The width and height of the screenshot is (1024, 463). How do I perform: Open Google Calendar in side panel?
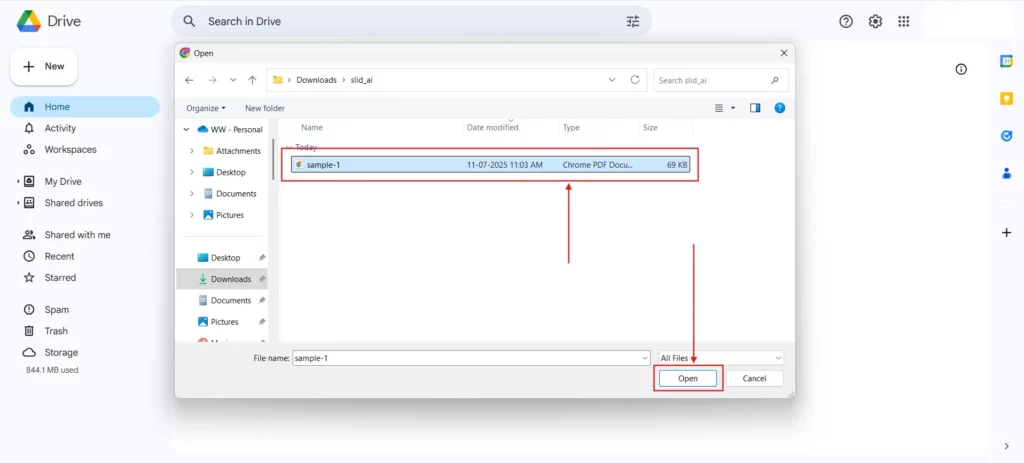[x=1006, y=61]
